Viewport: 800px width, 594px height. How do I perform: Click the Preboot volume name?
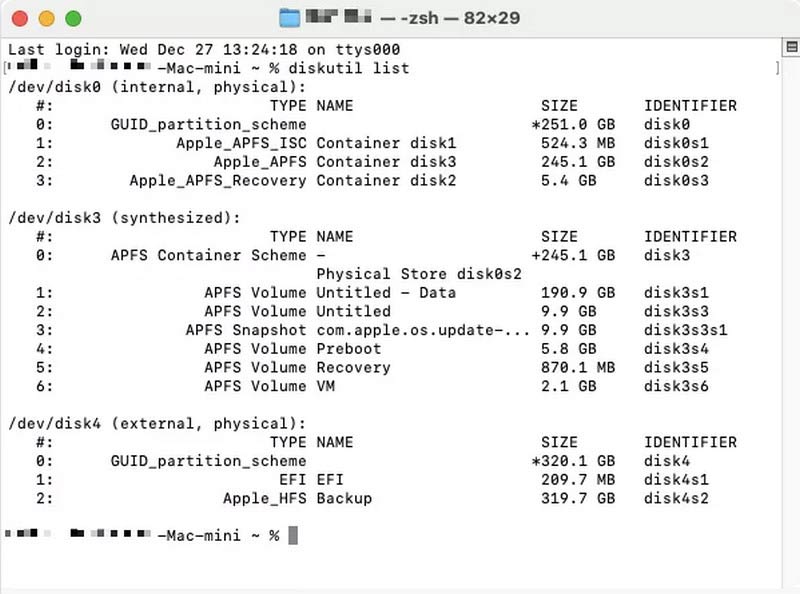pyautogui.click(x=349, y=349)
